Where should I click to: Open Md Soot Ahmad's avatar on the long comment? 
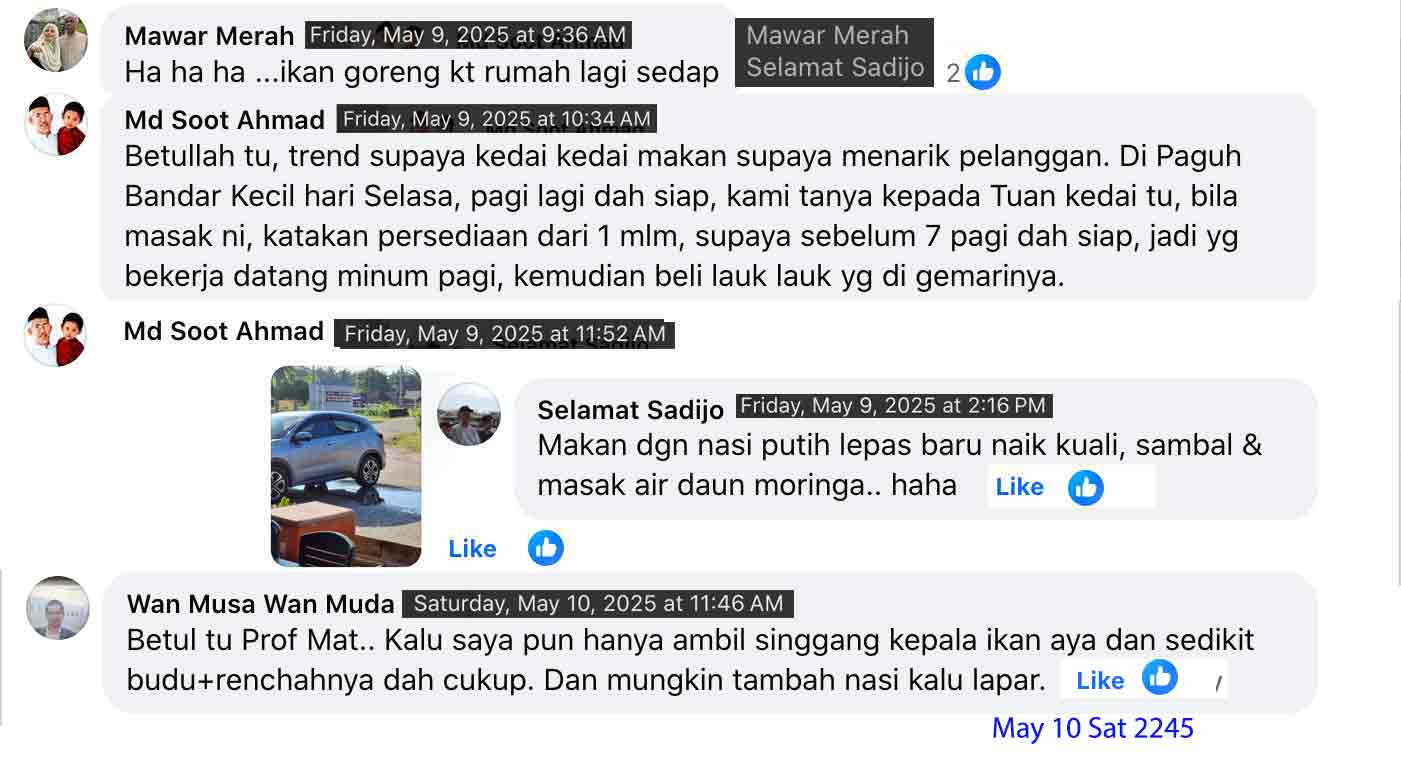click(56, 125)
